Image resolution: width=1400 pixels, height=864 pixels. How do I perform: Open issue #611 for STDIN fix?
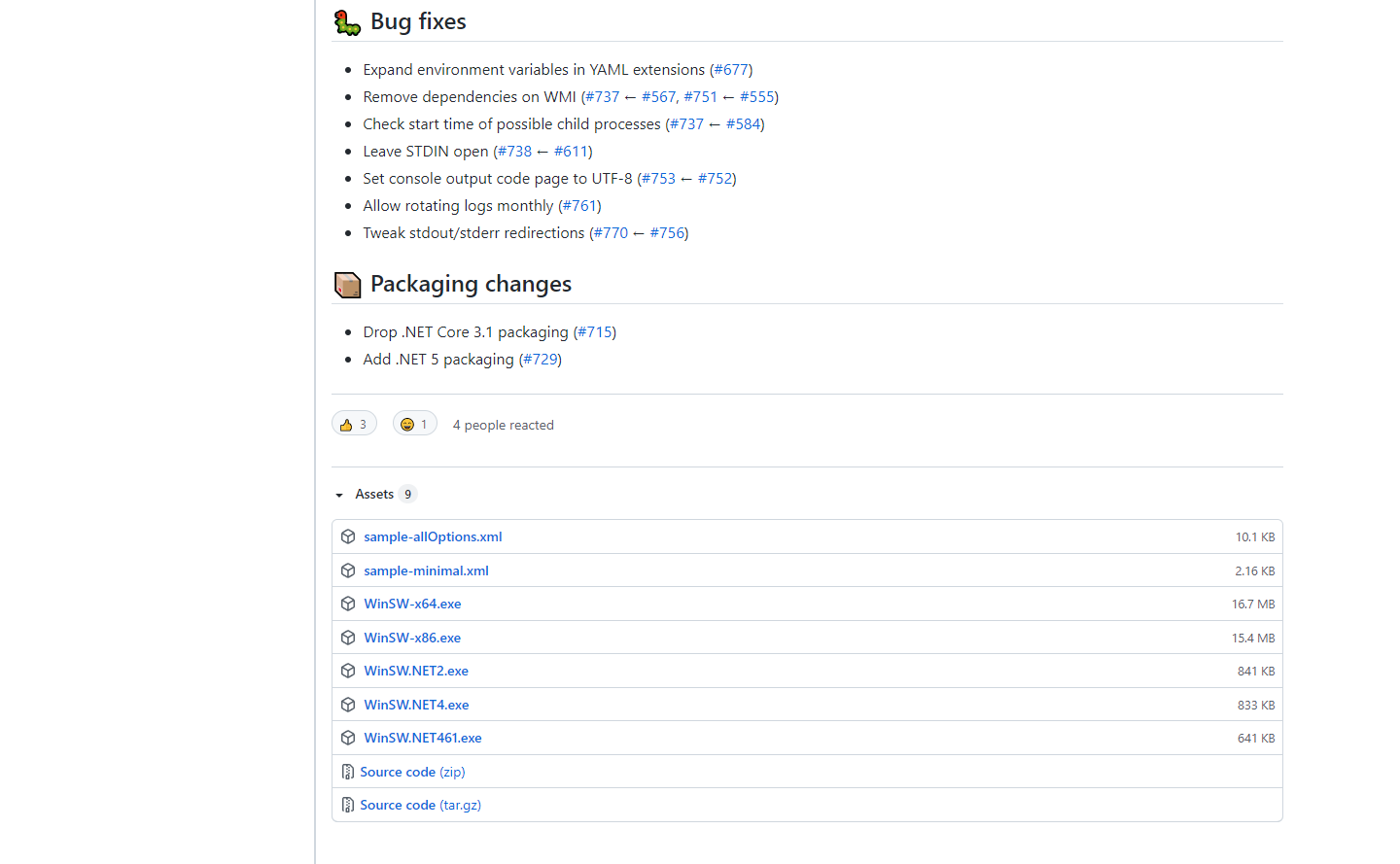(571, 152)
